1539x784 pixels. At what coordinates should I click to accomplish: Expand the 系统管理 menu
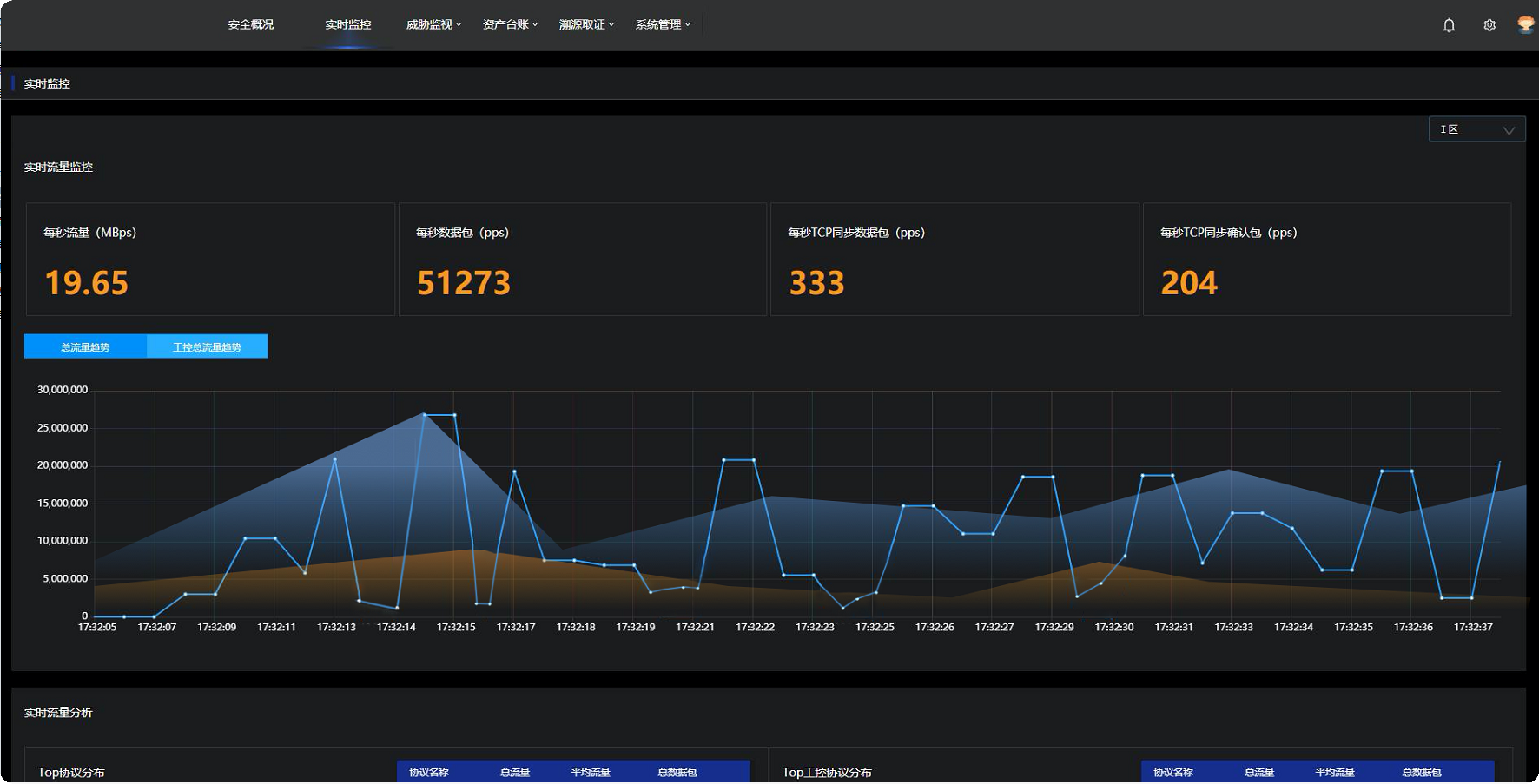pos(663,24)
